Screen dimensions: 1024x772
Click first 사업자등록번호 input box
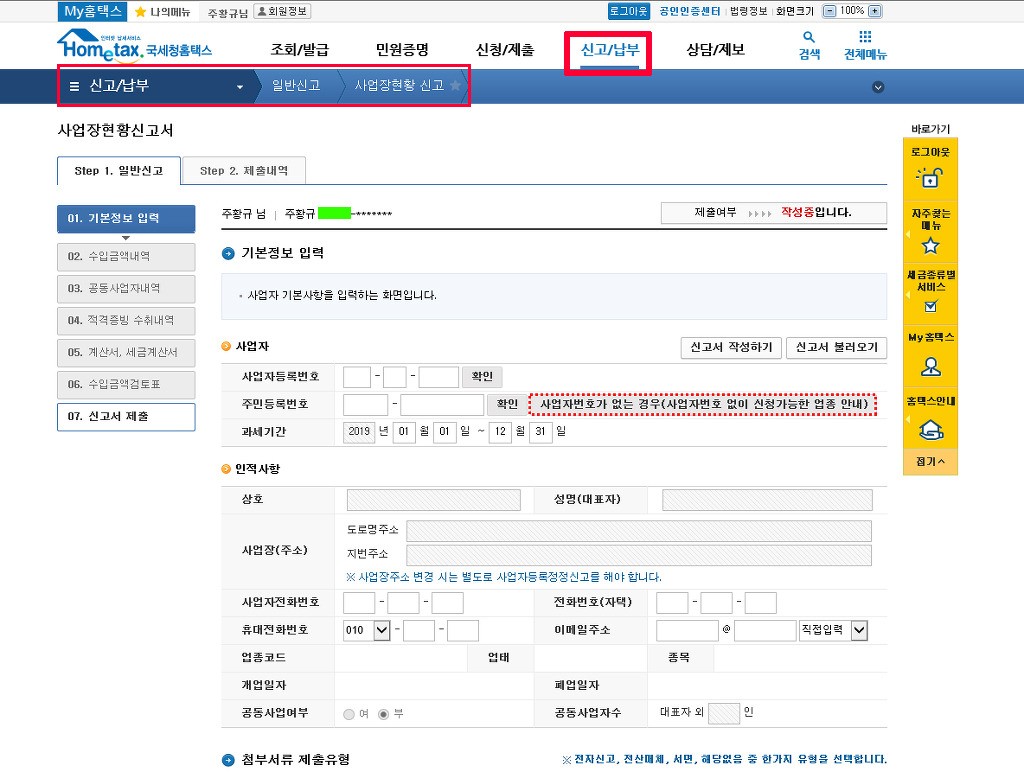356,377
